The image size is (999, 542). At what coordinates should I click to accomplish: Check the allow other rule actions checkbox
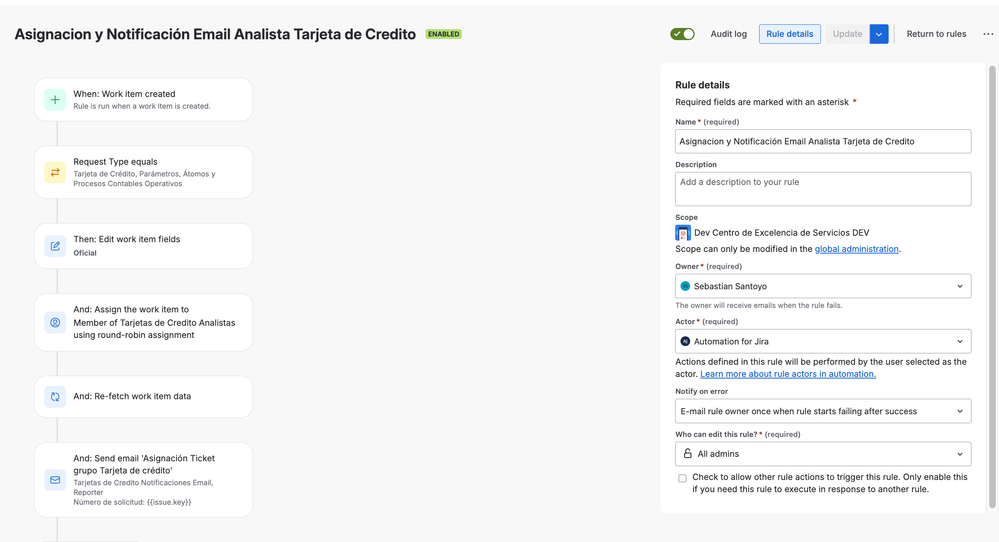click(x=682, y=478)
